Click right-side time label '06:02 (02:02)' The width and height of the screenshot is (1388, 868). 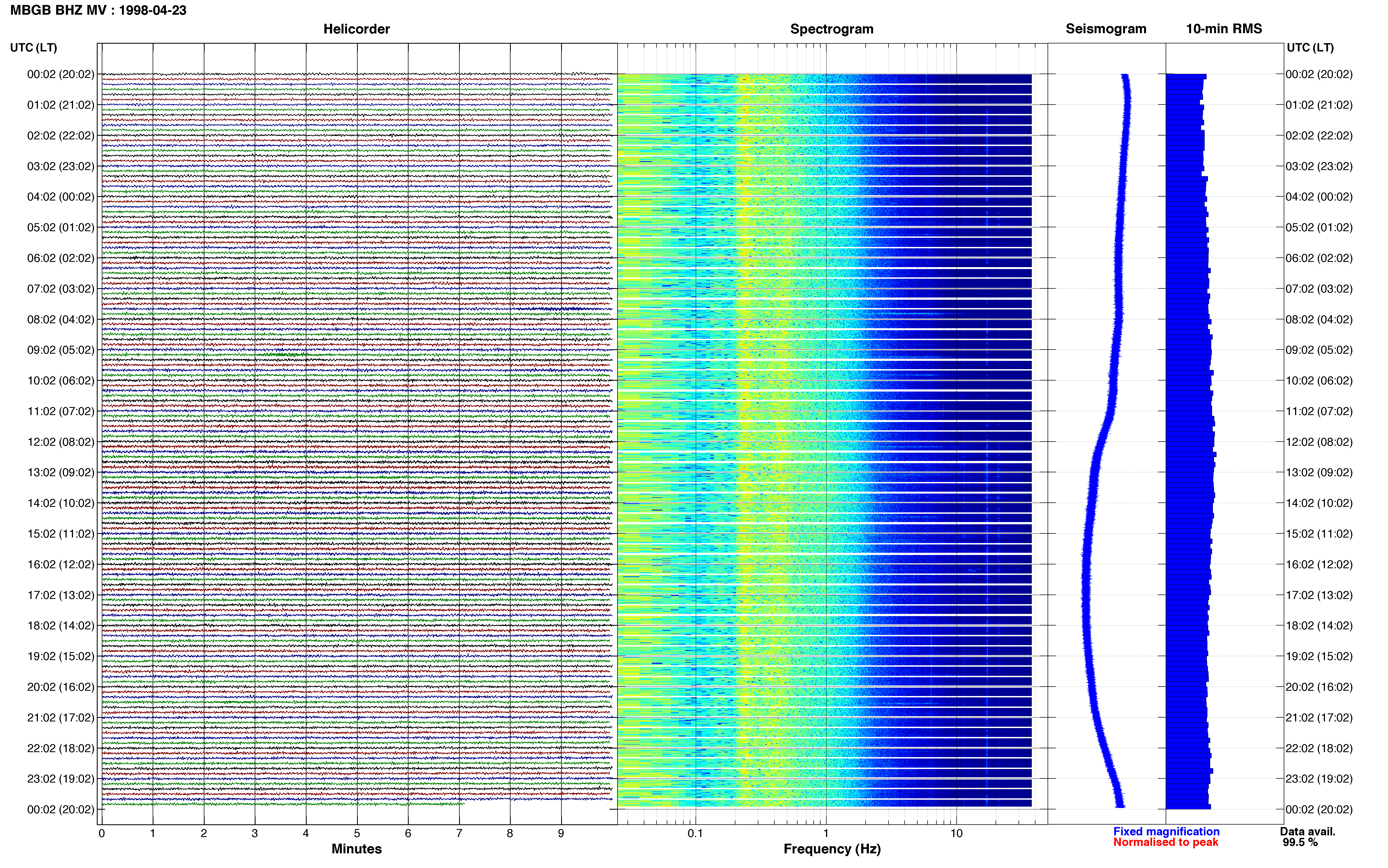point(1319,258)
